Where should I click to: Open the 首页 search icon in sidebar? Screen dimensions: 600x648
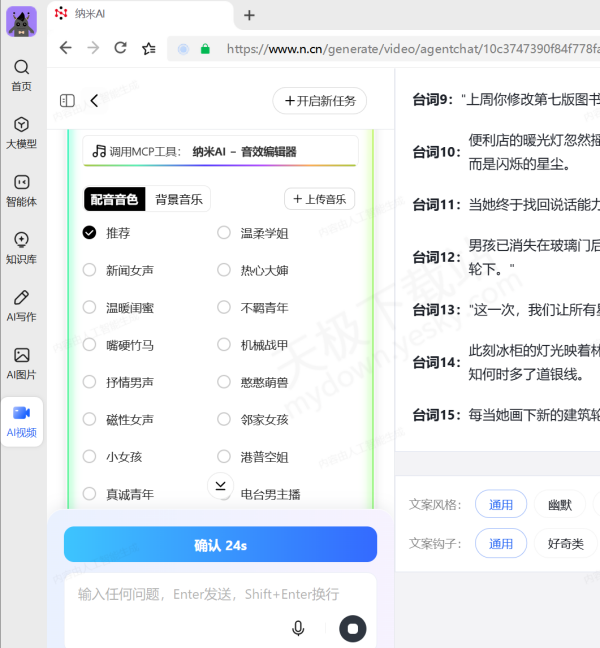click(x=21, y=68)
